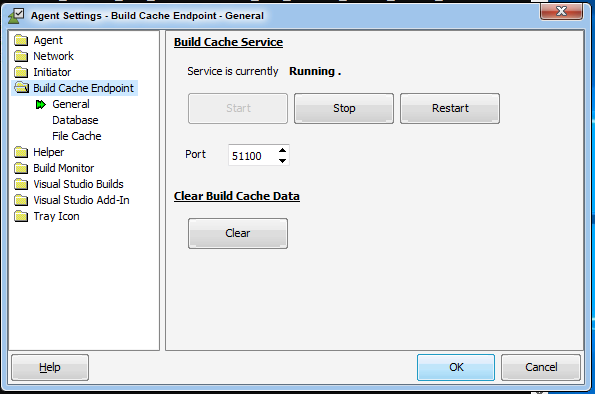Restart the Build Cache service
The width and height of the screenshot is (595, 394).
coord(450,109)
